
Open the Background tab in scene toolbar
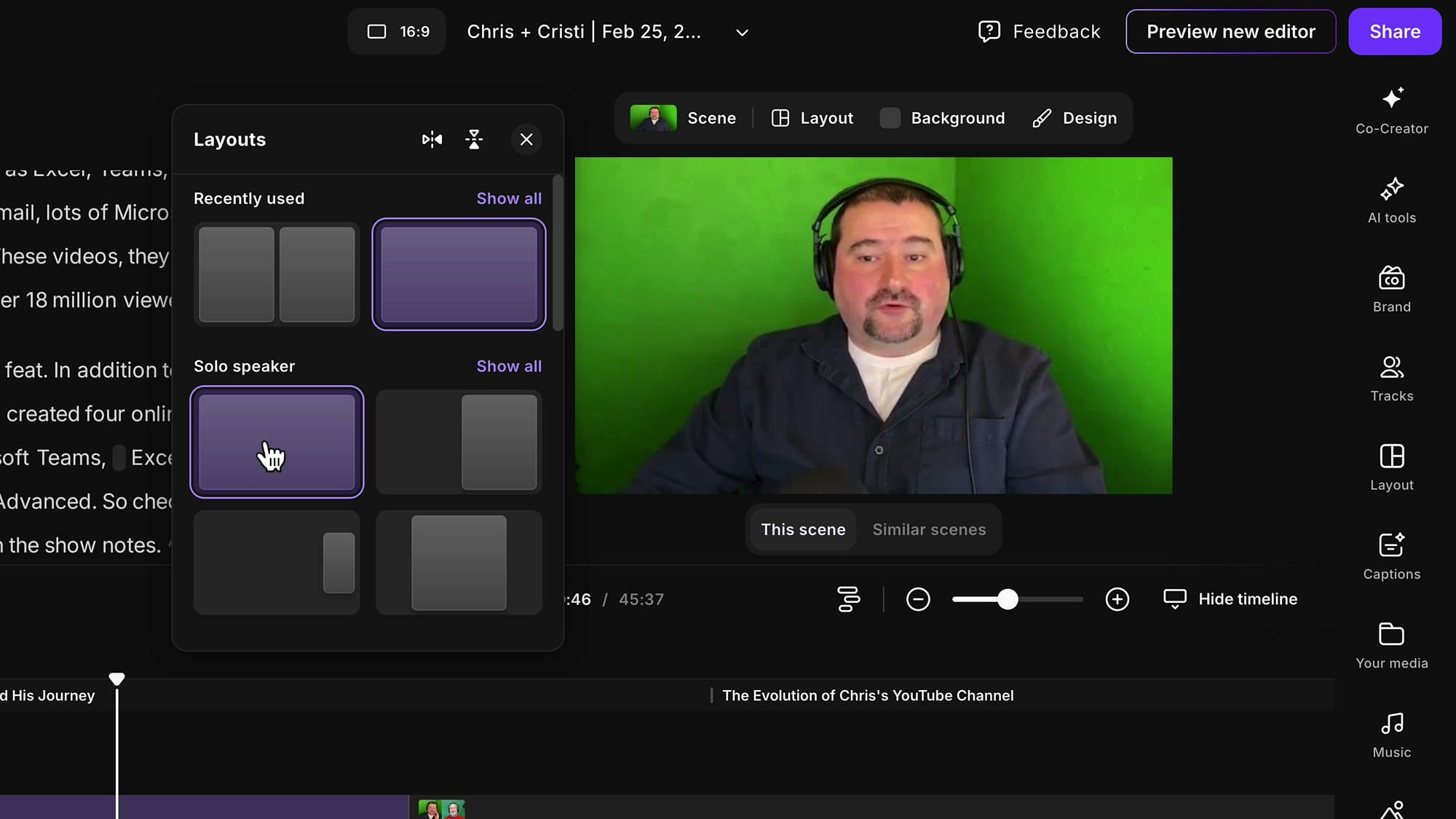(x=942, y=118)
